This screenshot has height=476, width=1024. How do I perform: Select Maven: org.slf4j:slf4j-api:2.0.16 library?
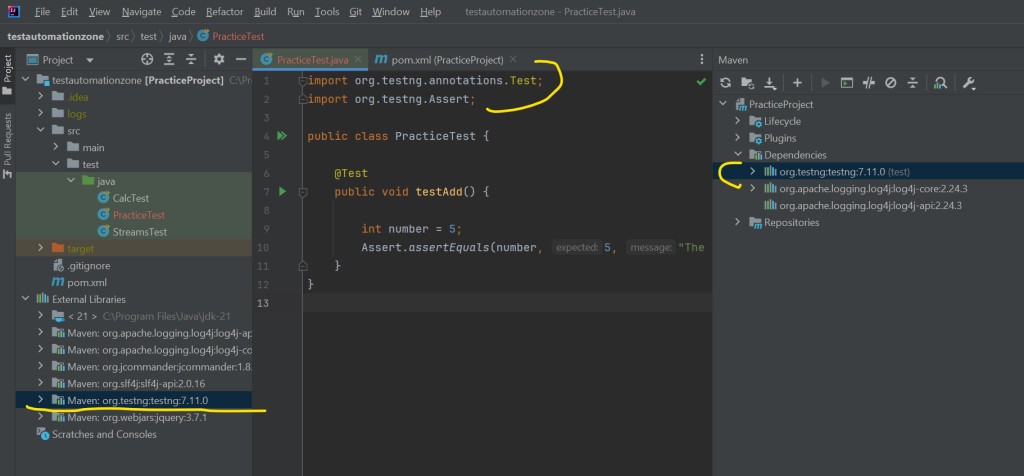click(x=136, y=383)
